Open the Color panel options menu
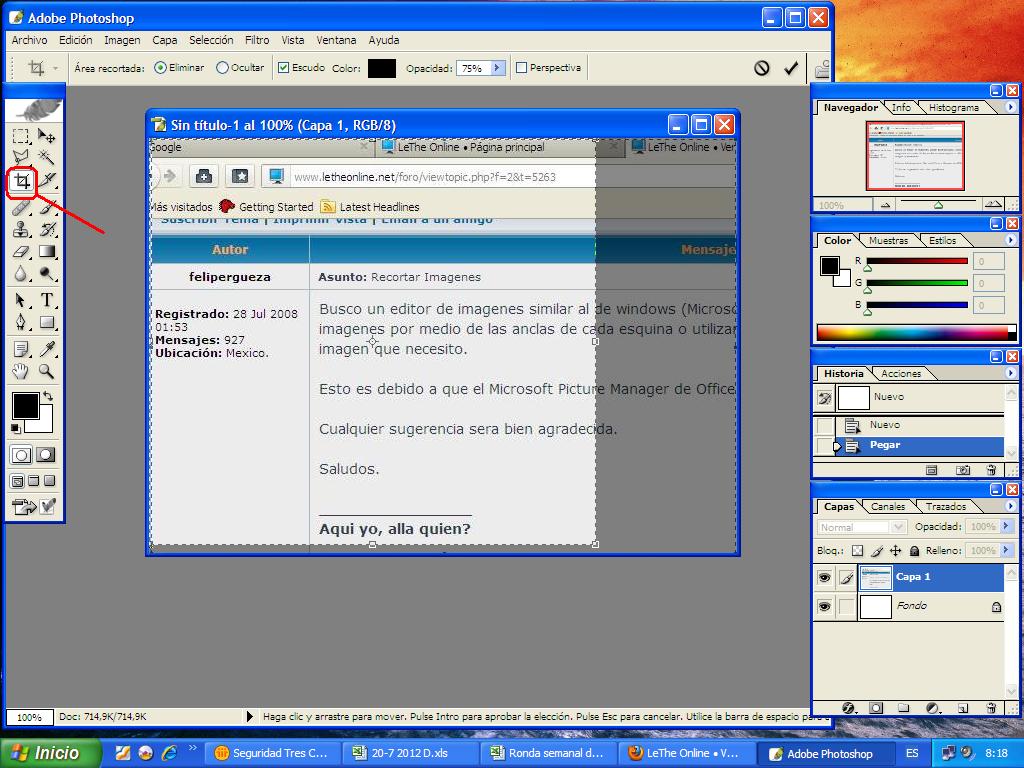This screenshot has width=1024, height=768. [1010, 240]
